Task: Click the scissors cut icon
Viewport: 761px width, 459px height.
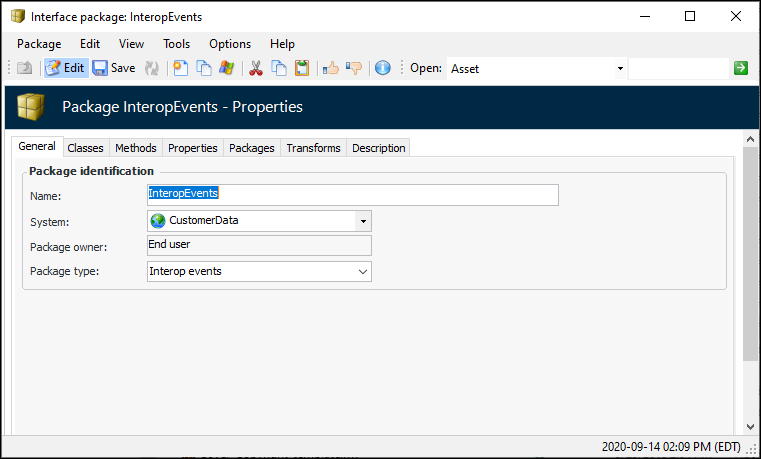Action: click(x=255, y=68)
